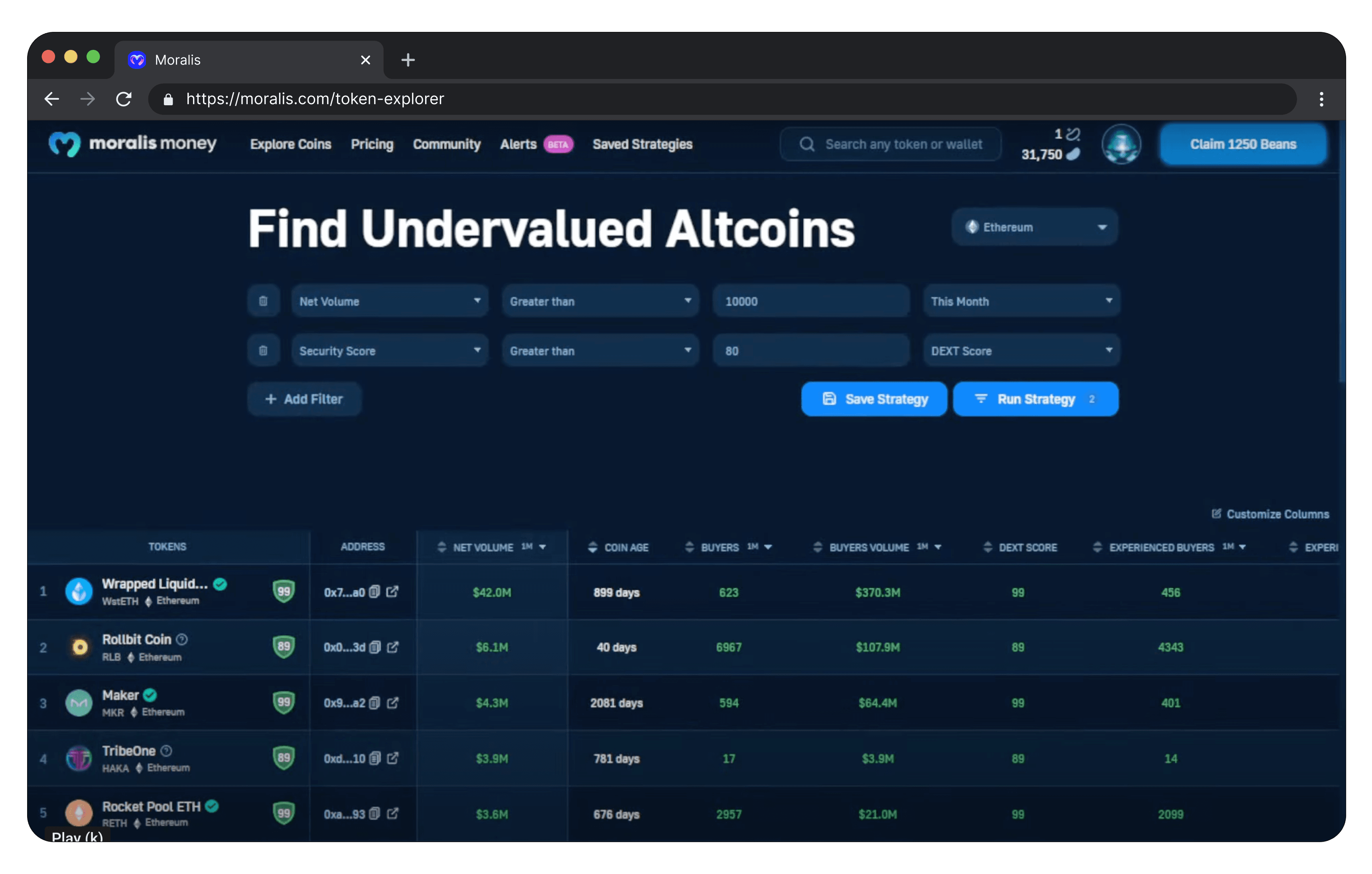Click TribeOne unverified info icon
The width and height of the screenshot is (1372, 874).
(166, 751)
